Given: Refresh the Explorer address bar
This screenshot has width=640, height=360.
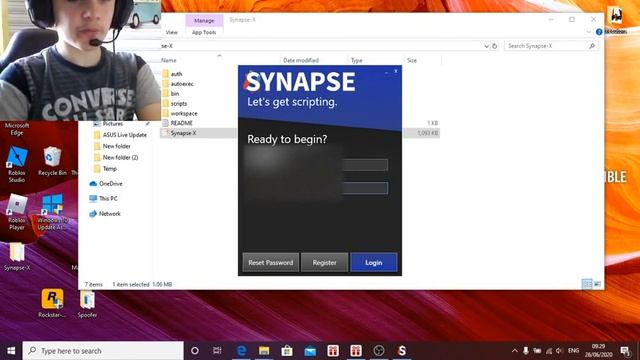Looking at the screenshot, I should 495,46.
